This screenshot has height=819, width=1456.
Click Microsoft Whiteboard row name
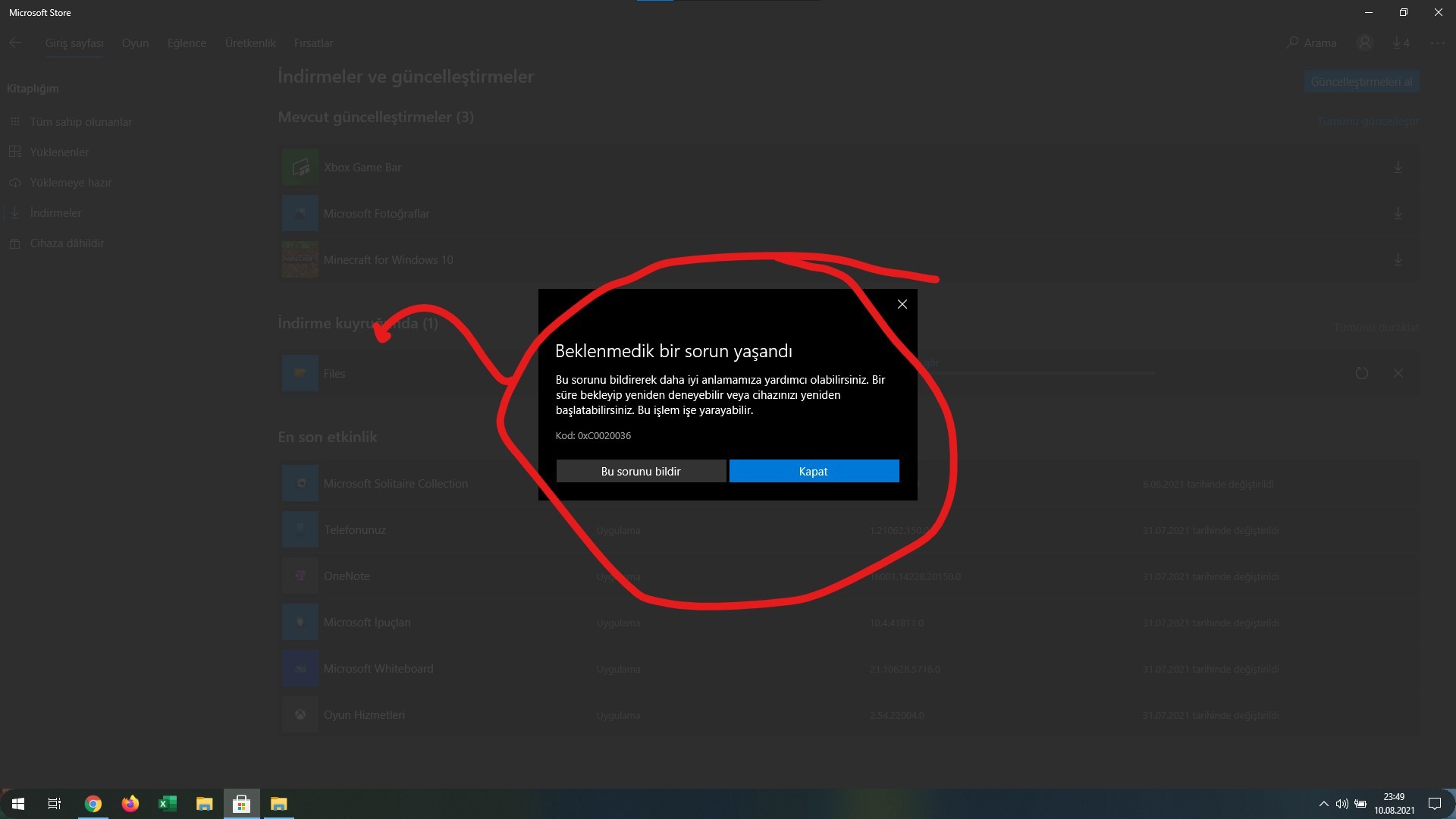click(378, 669)
